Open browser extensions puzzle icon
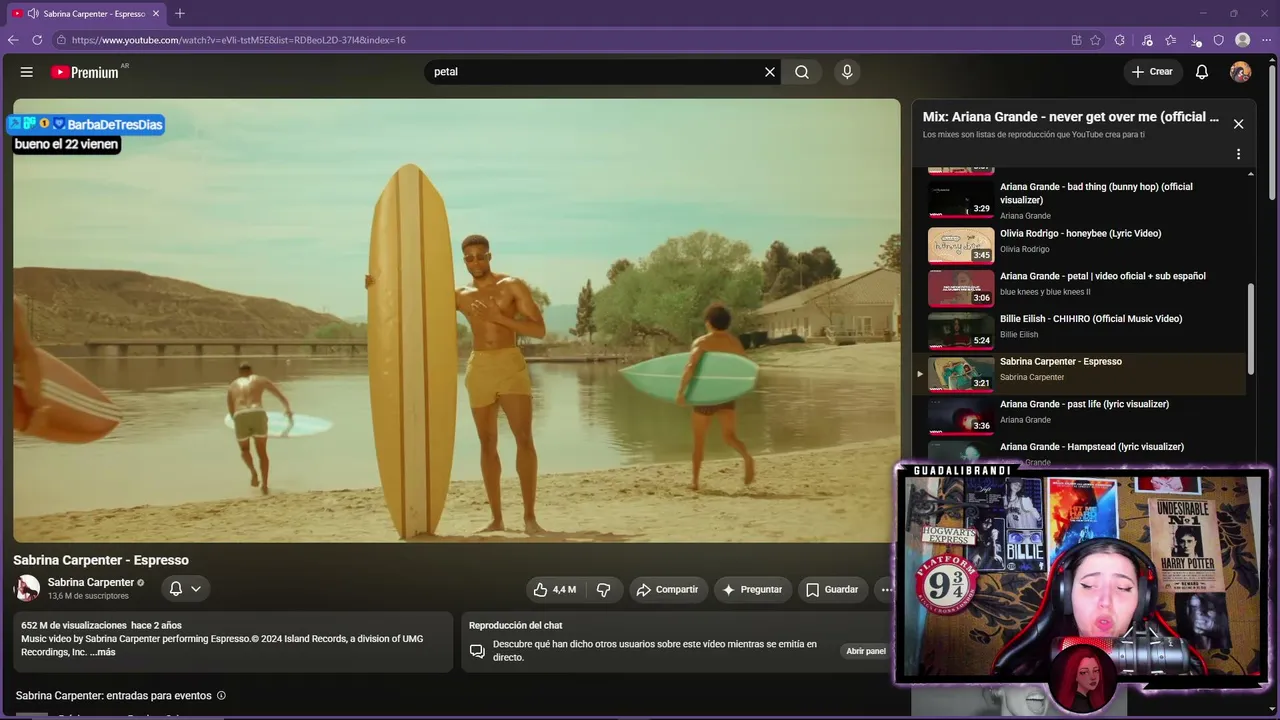This screenshot has height=720, width=1280. (1120, 40)
